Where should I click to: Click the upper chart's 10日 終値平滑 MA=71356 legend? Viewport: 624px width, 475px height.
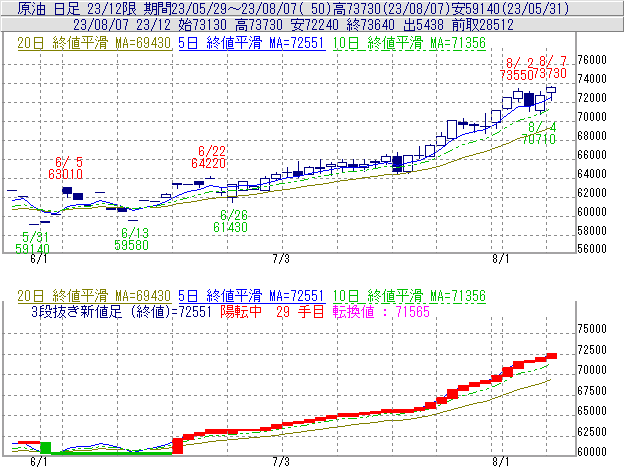(409, 43)
